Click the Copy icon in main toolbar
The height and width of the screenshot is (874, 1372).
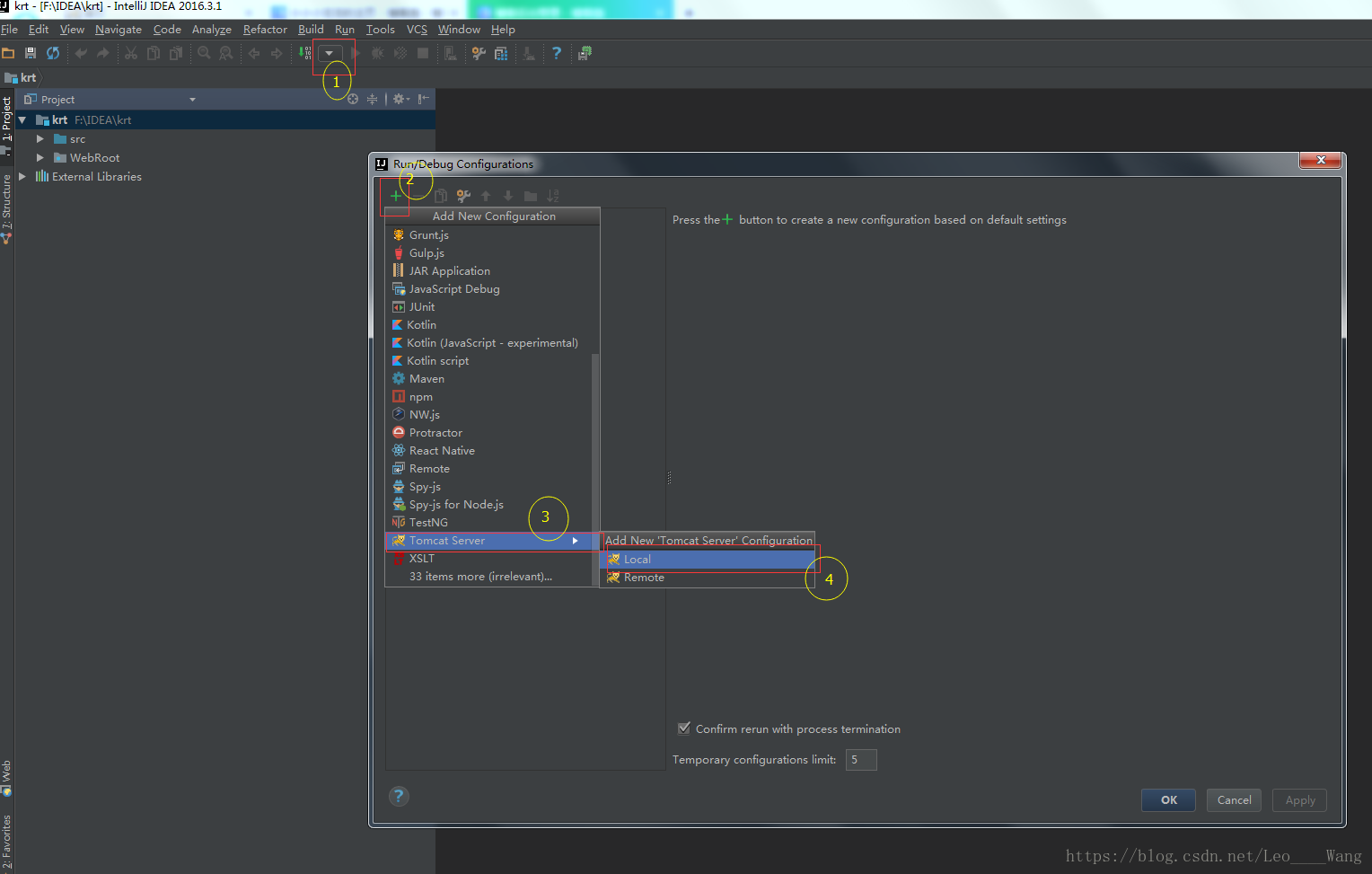[x=154, y=53]
